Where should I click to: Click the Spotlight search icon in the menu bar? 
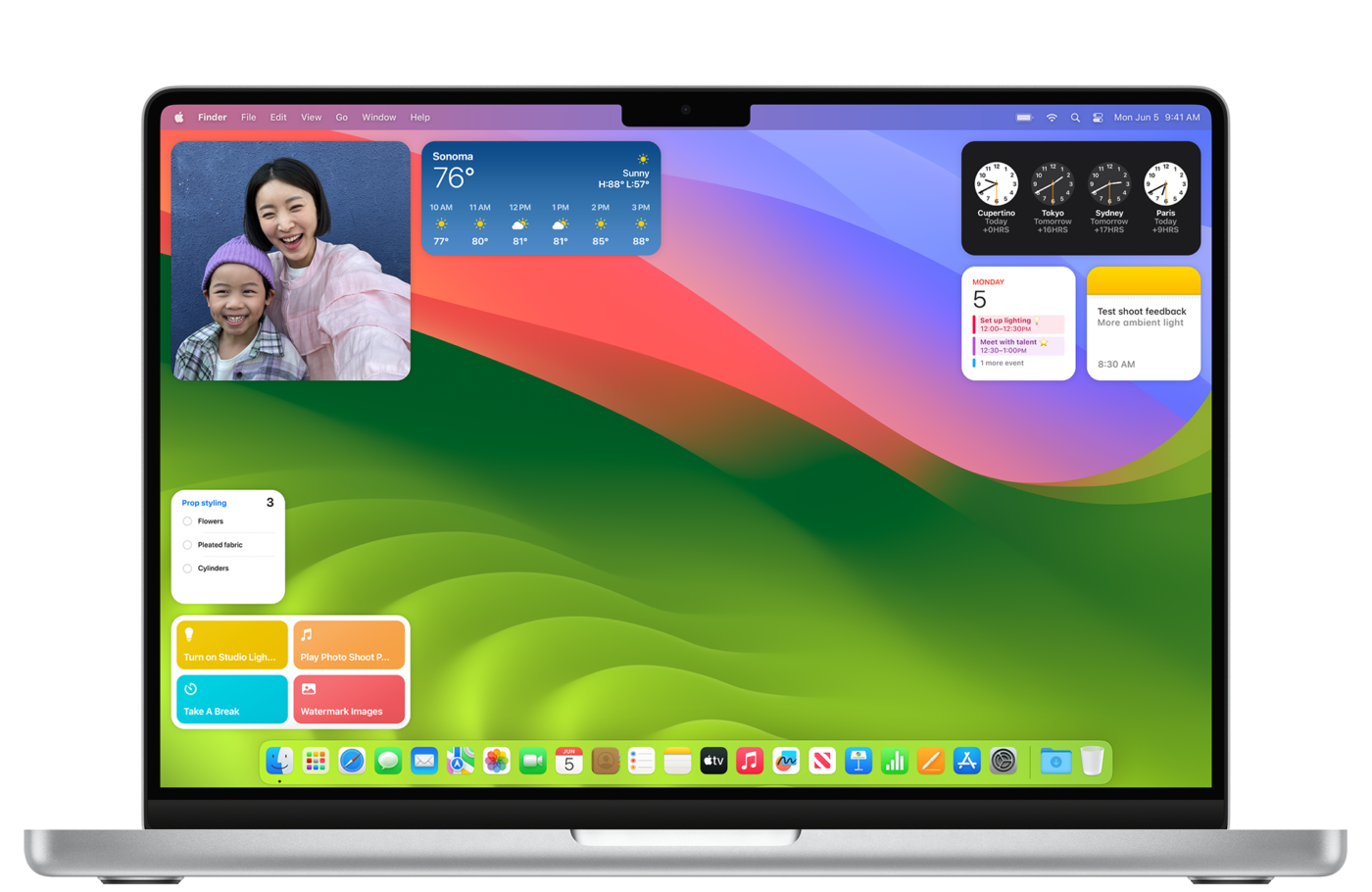[x=1075, y=117]
